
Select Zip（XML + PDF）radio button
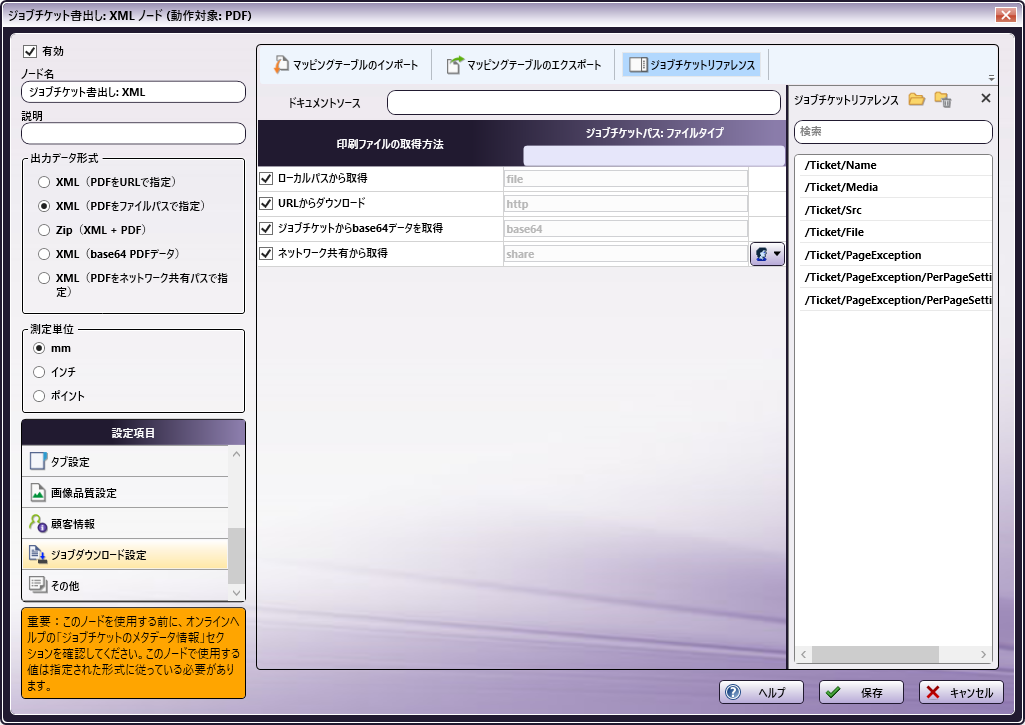click(x=44, y=230)
